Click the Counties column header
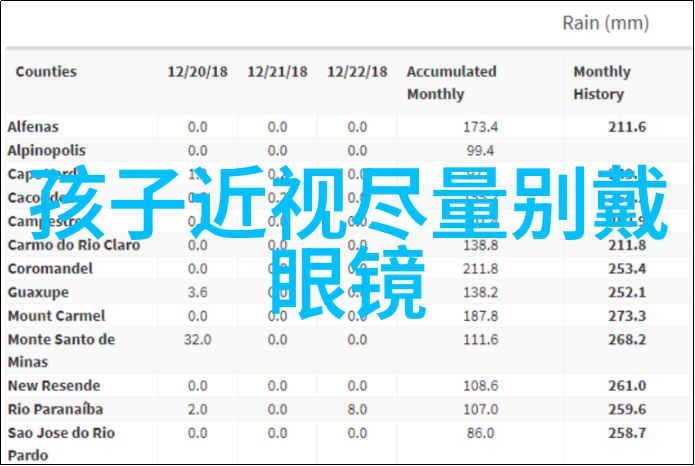 click(x=46, y=72)
